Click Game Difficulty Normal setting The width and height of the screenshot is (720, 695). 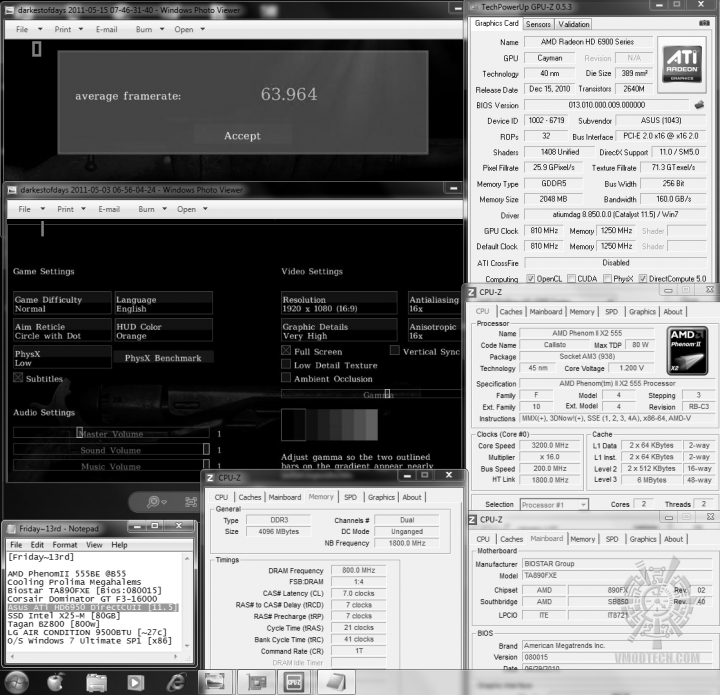[62, 304]
